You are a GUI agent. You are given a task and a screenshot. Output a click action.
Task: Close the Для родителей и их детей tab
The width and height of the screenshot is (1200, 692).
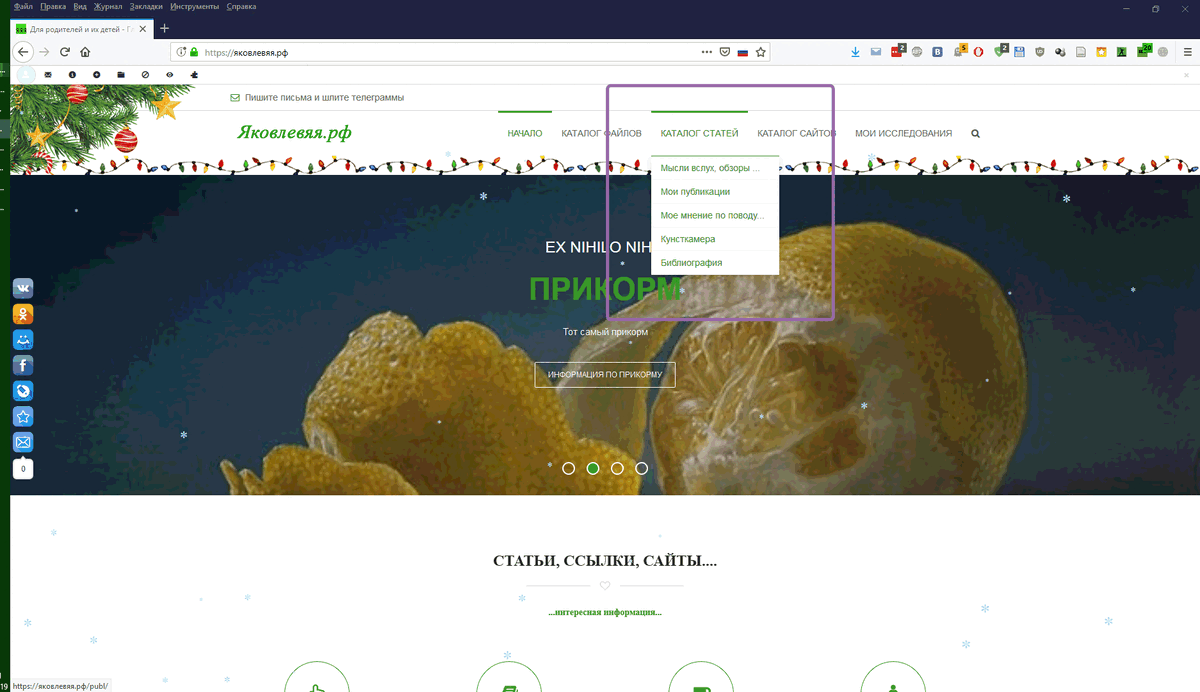tap(143, 28)
